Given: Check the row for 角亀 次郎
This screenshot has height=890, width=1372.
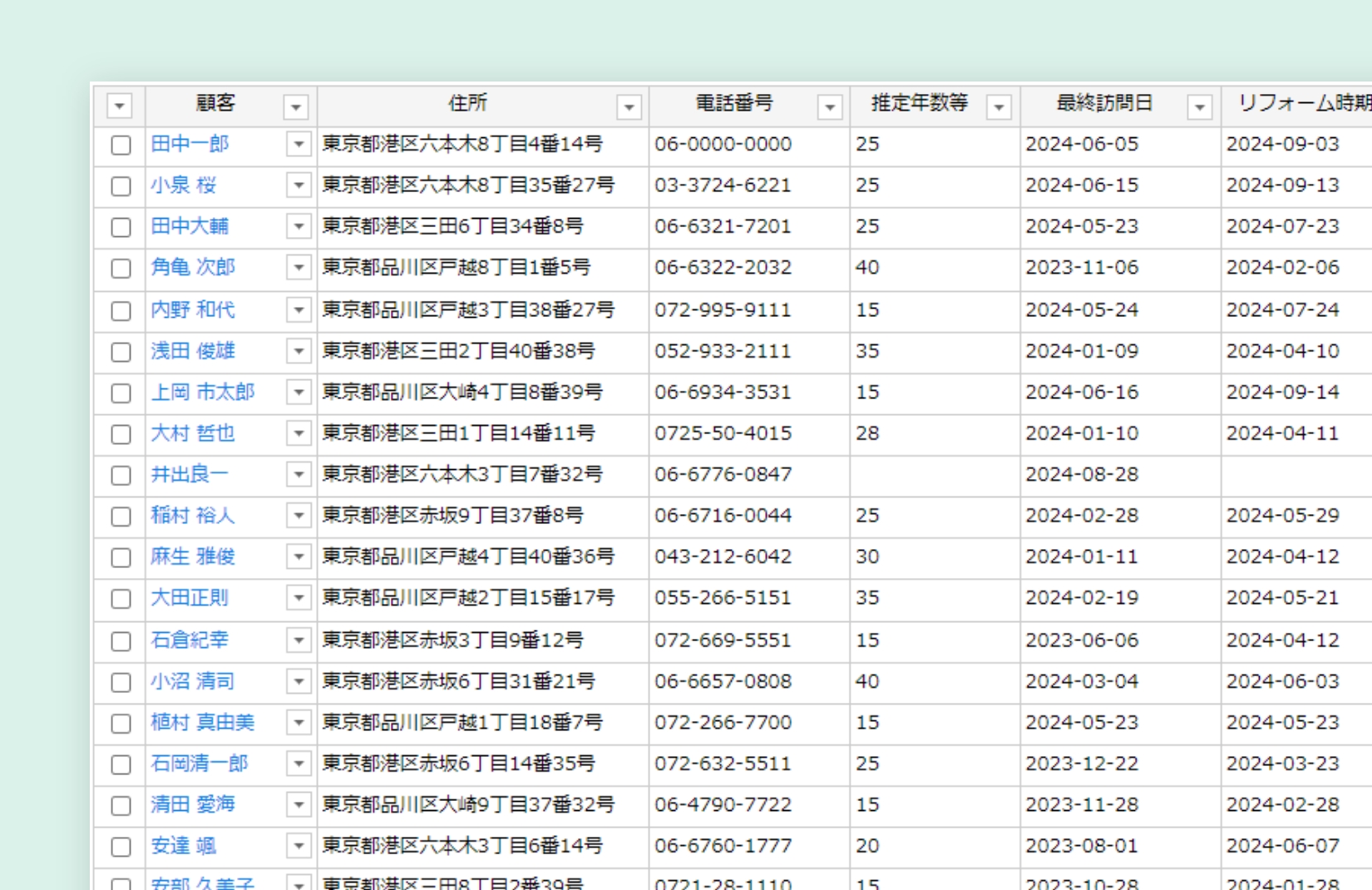Looking at the screenshot, I should click(121, 269).
